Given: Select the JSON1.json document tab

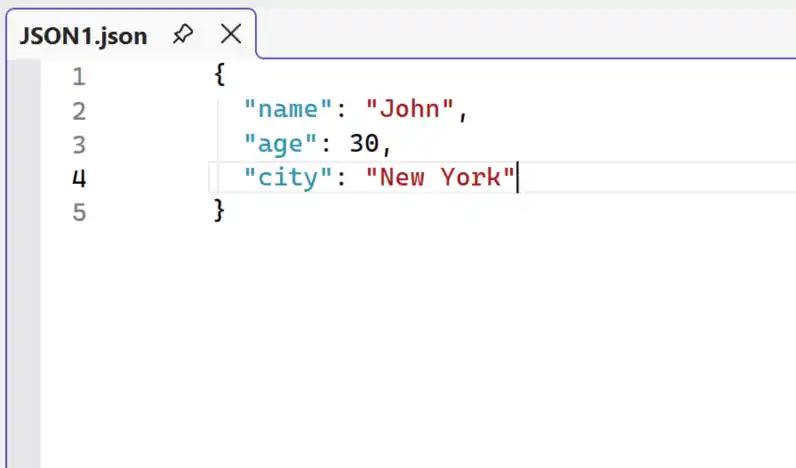Looking at the screenshot, I should 83,36.
